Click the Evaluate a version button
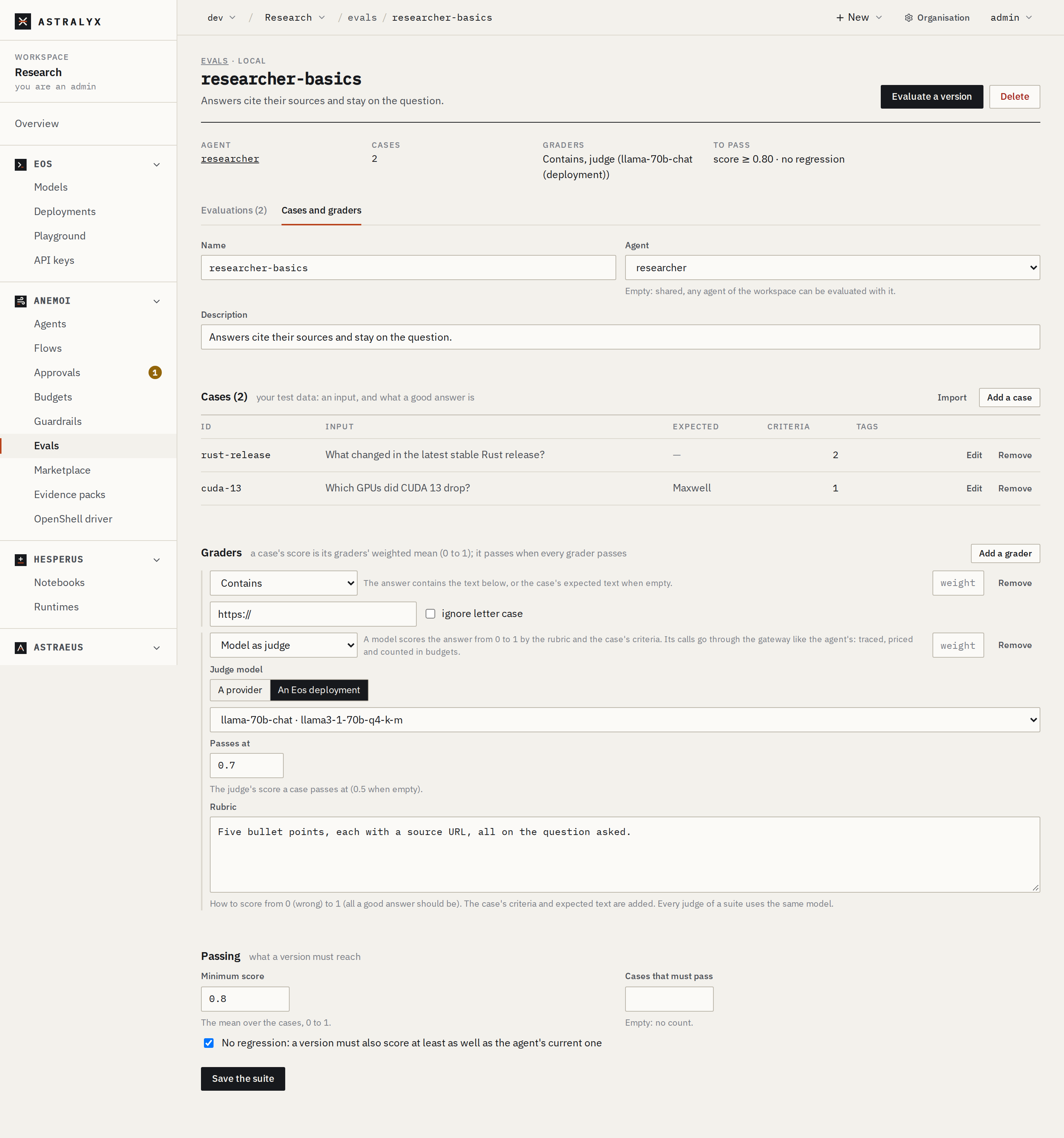 pyautogui.click(x=931, y=97)
